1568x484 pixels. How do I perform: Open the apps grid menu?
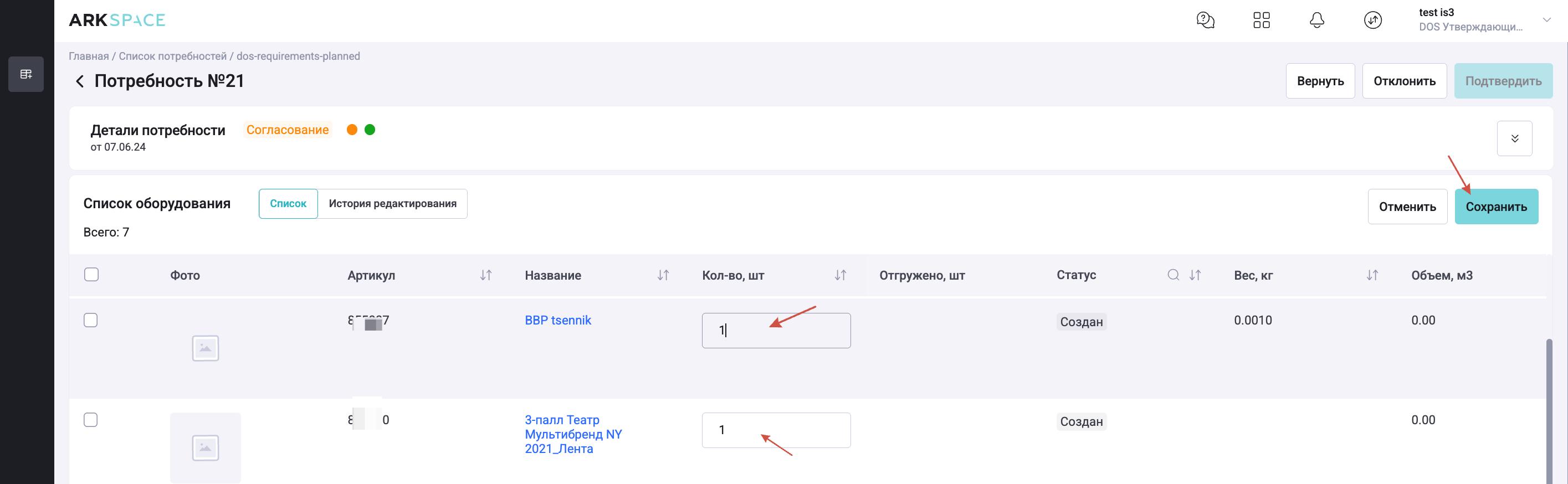coord(1261,20)
